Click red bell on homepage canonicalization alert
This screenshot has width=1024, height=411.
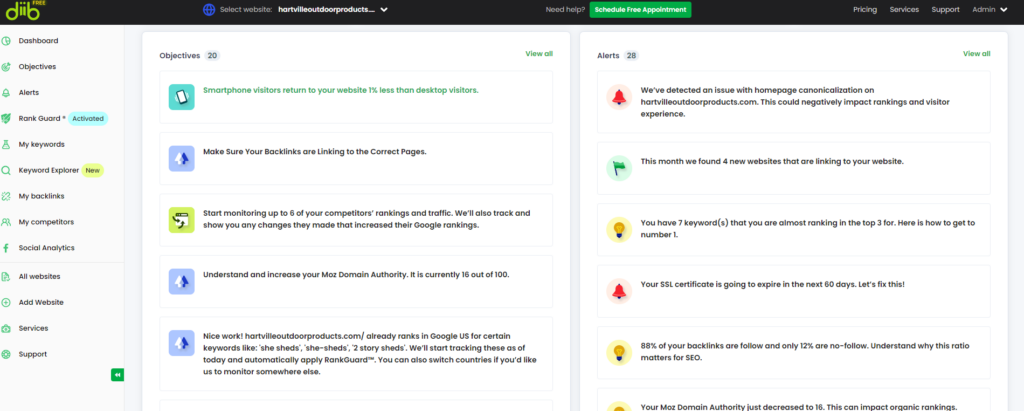click(x=619, y=97)
